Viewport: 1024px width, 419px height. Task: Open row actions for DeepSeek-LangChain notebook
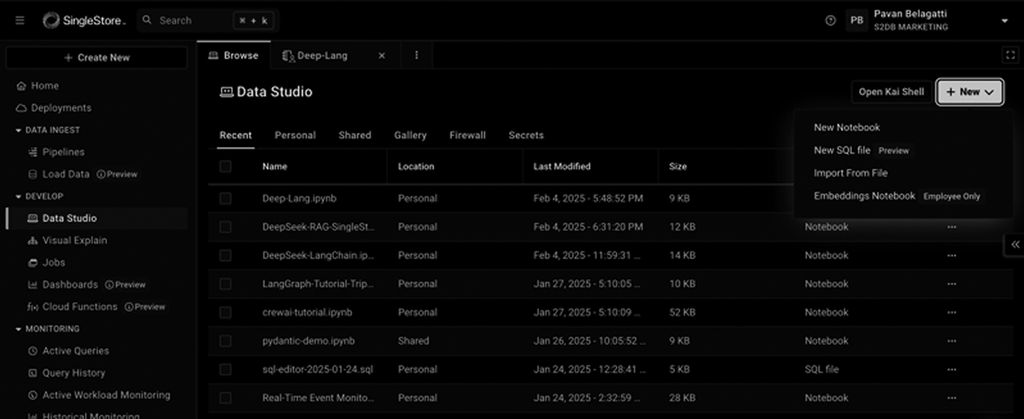[952, 256]
